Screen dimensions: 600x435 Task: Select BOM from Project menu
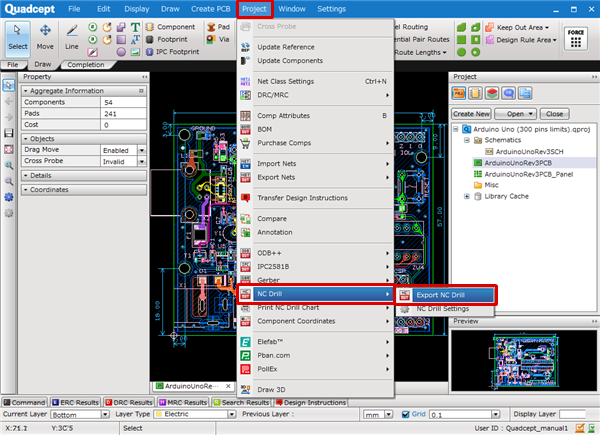pyautogui.click(x=315, y=129)
